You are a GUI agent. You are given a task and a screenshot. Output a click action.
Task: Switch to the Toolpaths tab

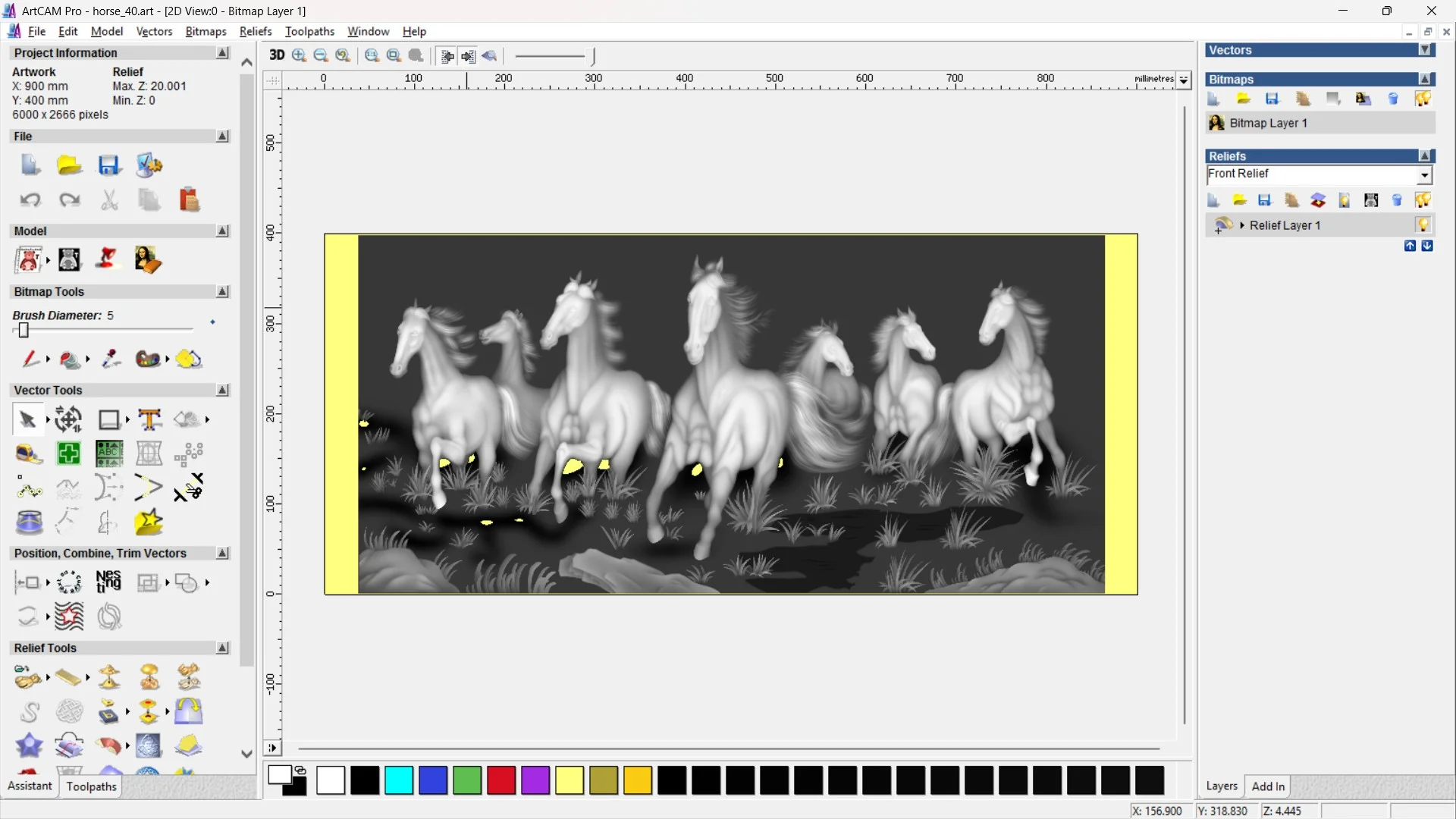(x=91, y=786)
